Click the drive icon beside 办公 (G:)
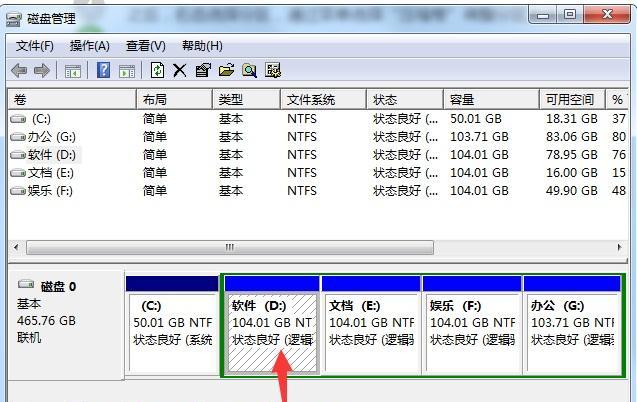Viewport: 637px width, 402px height. tap(18, 137)
